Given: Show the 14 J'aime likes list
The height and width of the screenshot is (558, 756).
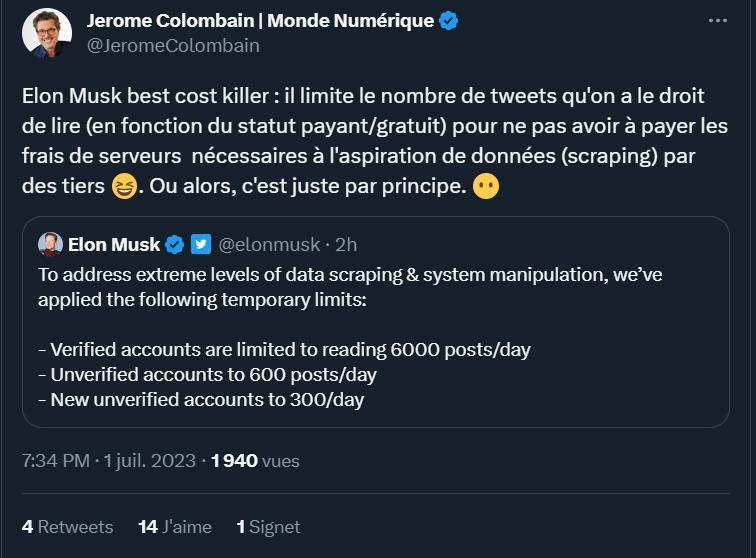Looking at the screenshot, I should pyautogui.click(x=175, y=526).
